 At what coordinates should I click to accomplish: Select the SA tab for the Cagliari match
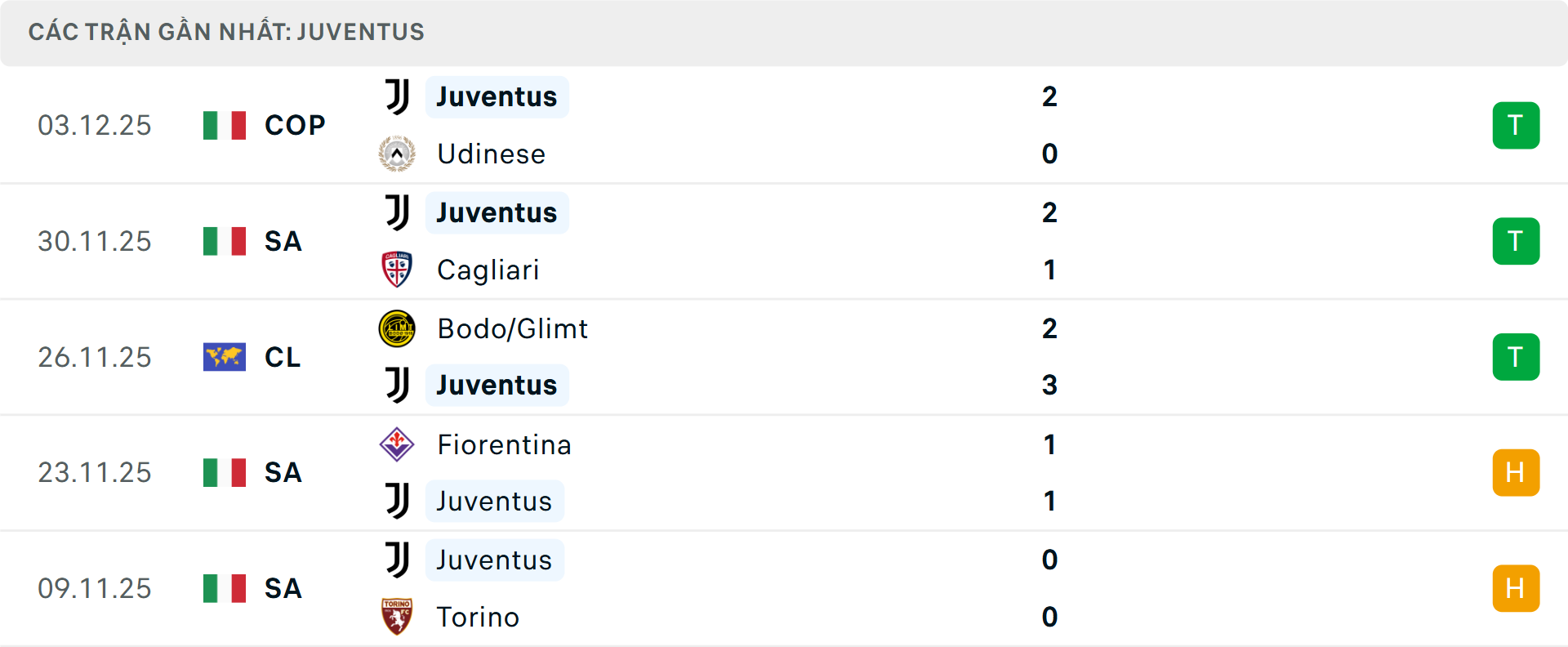click(x=283, y=241)
